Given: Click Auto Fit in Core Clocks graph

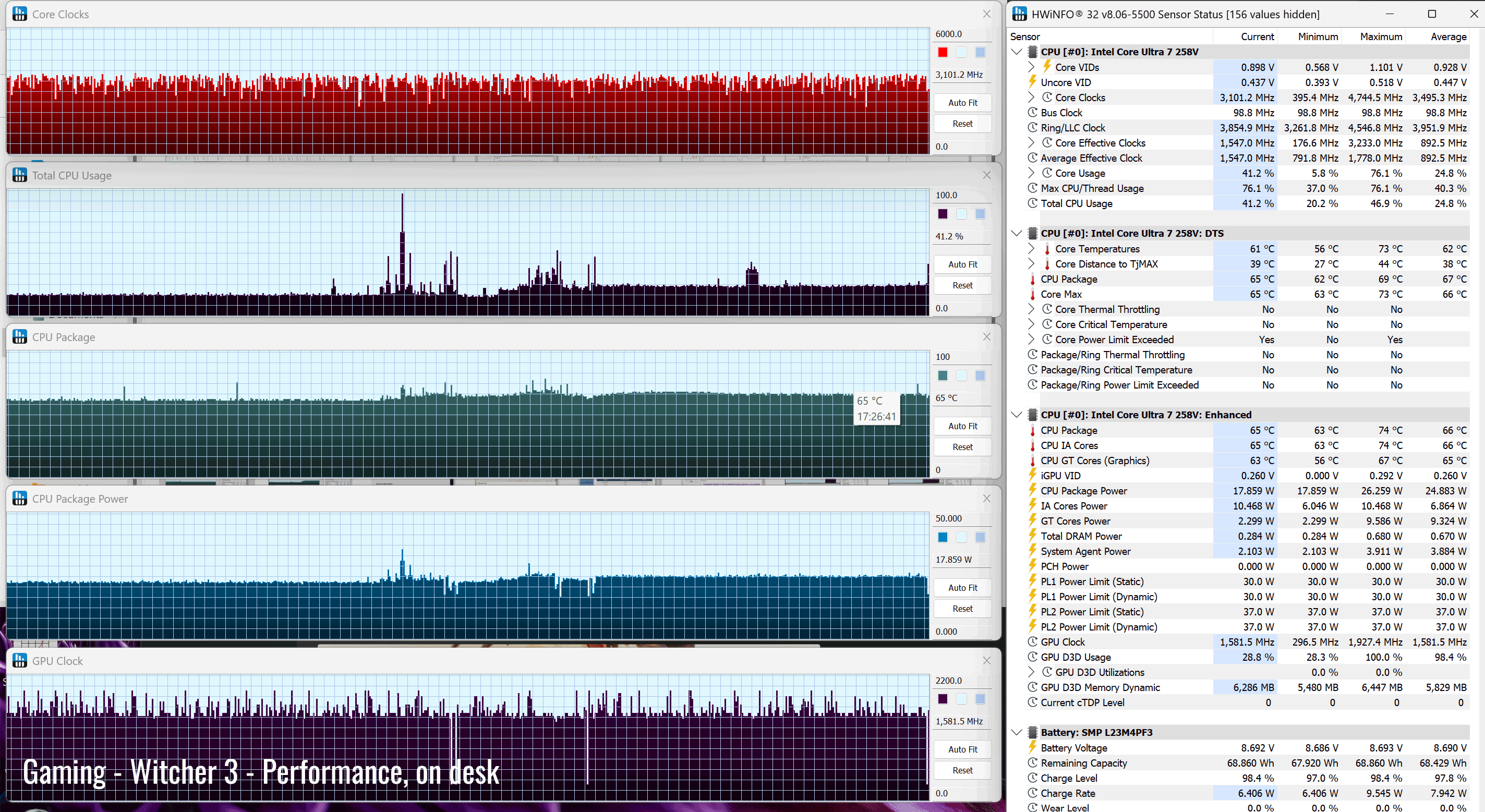Looking at the screenshot, I should point(963,103).
